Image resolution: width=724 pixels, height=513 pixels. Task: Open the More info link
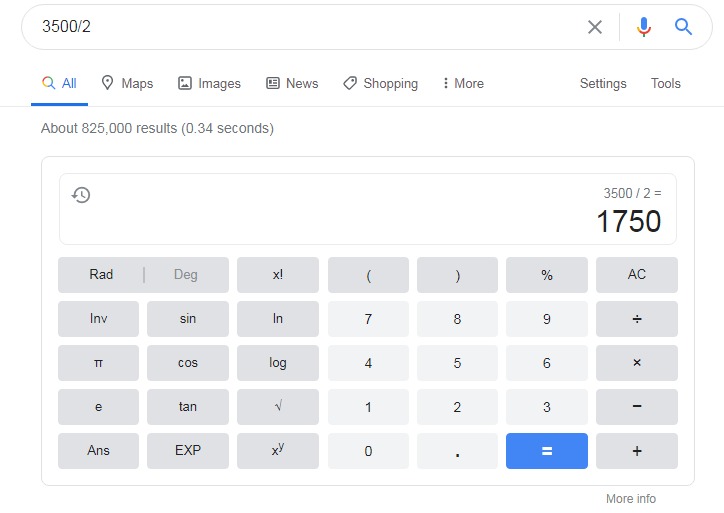pyautogui.click(x=631, y=499)
